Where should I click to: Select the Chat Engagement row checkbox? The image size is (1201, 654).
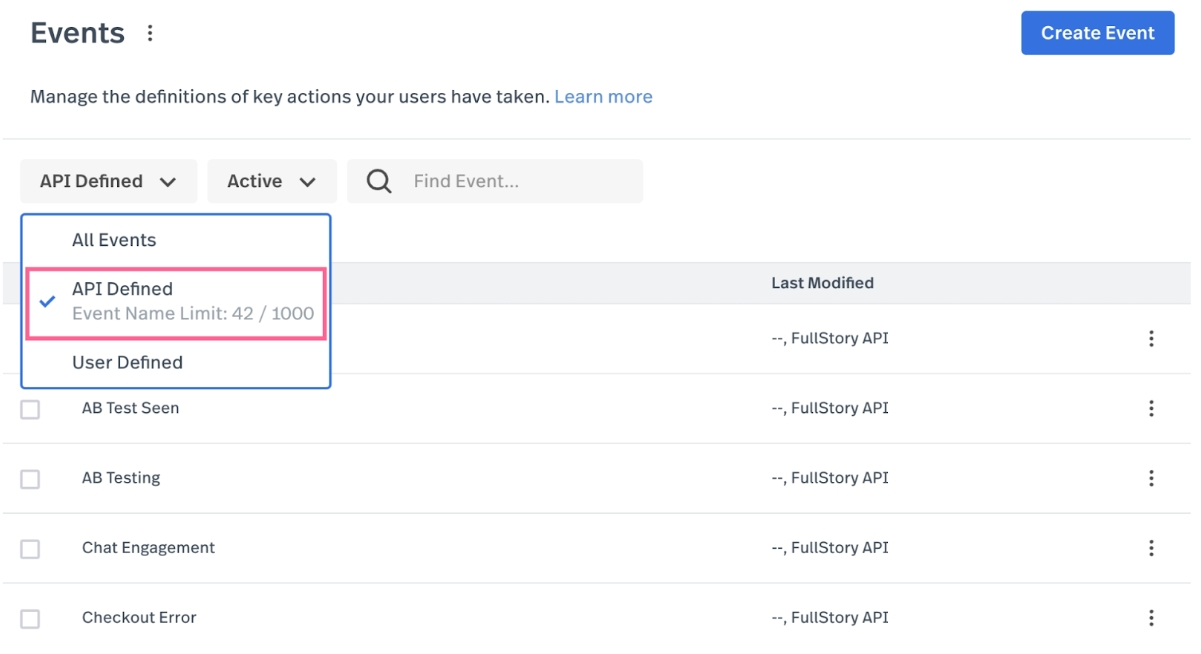[30, 549]
